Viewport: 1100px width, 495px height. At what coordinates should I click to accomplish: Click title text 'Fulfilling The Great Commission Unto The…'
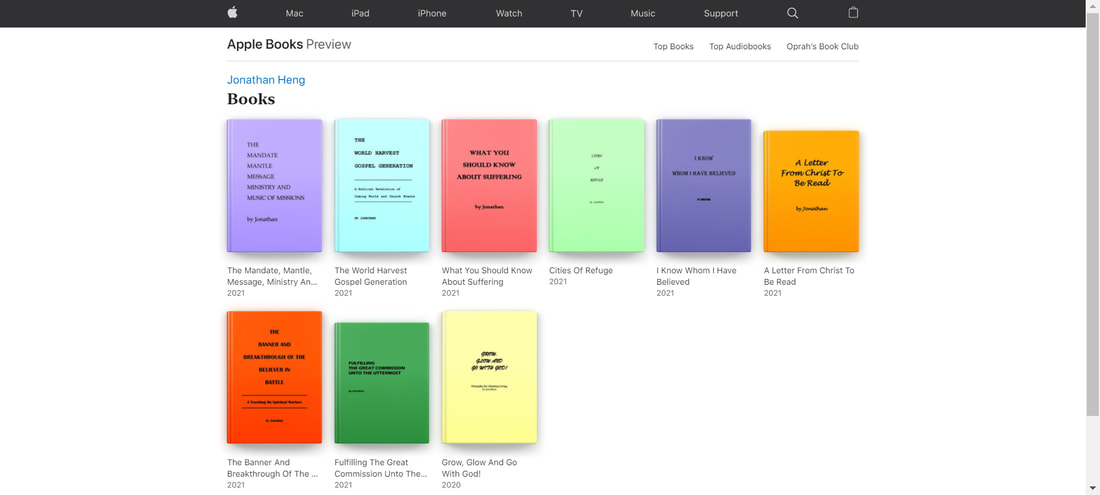coord(381,468)
